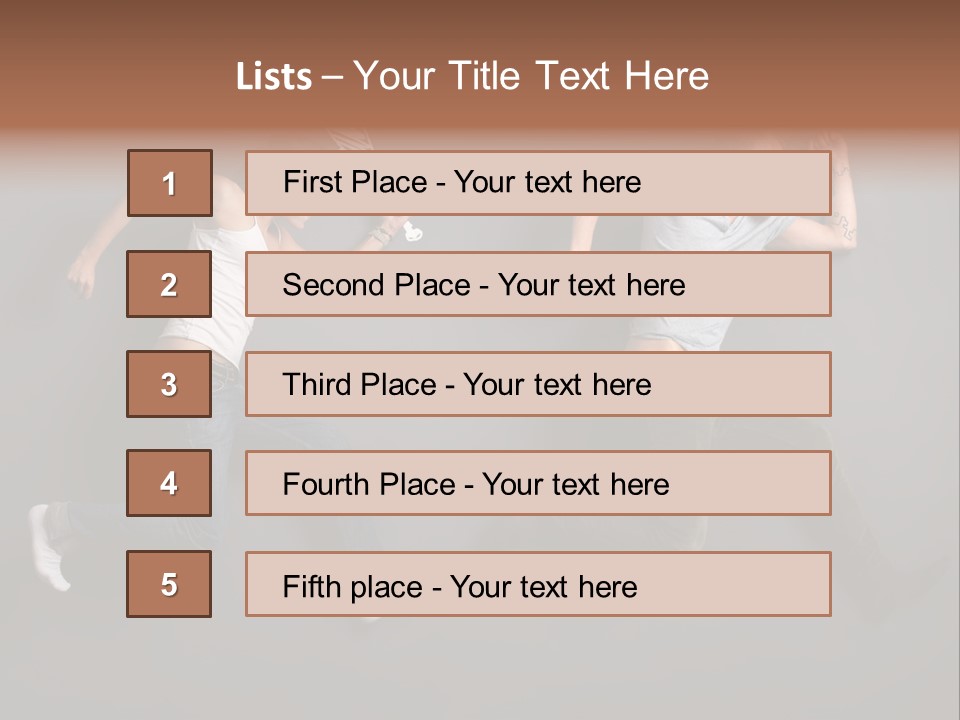Click the dancer's white tank top
The width and height of the screenshot is (960, 720).
coord(228,238)
